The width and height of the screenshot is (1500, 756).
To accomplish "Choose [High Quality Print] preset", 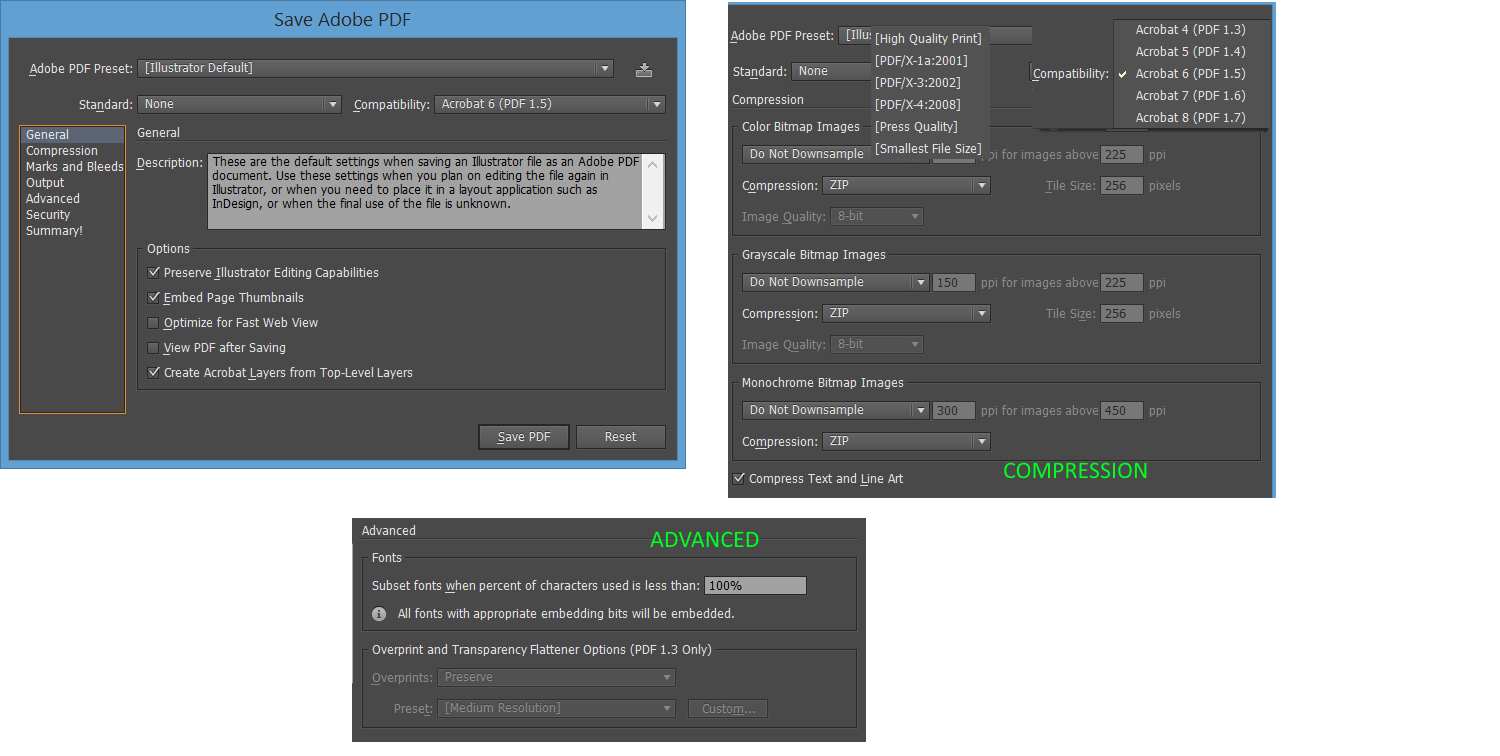I will pos(930,38).
